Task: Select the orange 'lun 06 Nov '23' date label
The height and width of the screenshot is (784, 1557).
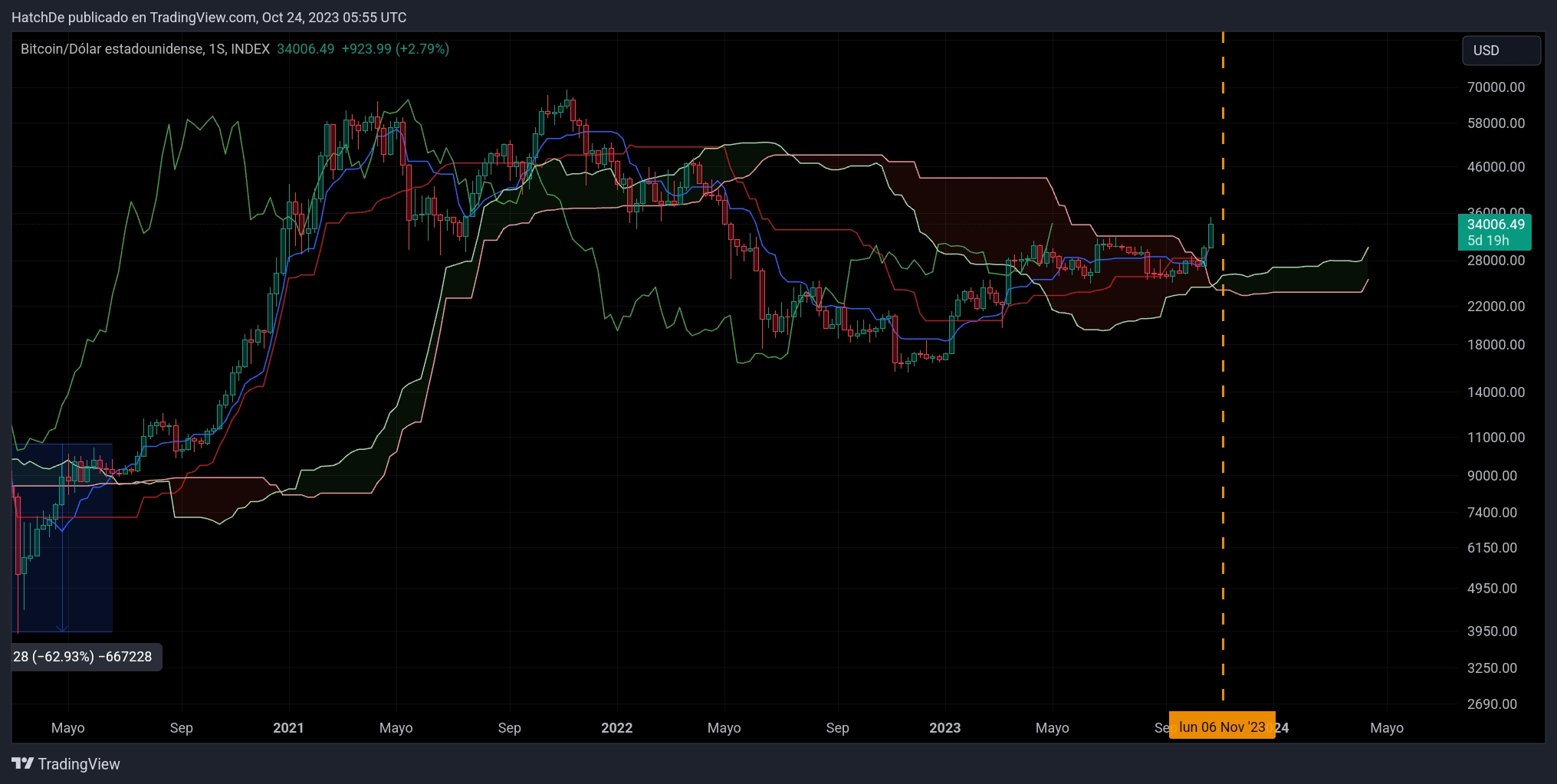Action: pyautogui.click(x=1221, y=727)
